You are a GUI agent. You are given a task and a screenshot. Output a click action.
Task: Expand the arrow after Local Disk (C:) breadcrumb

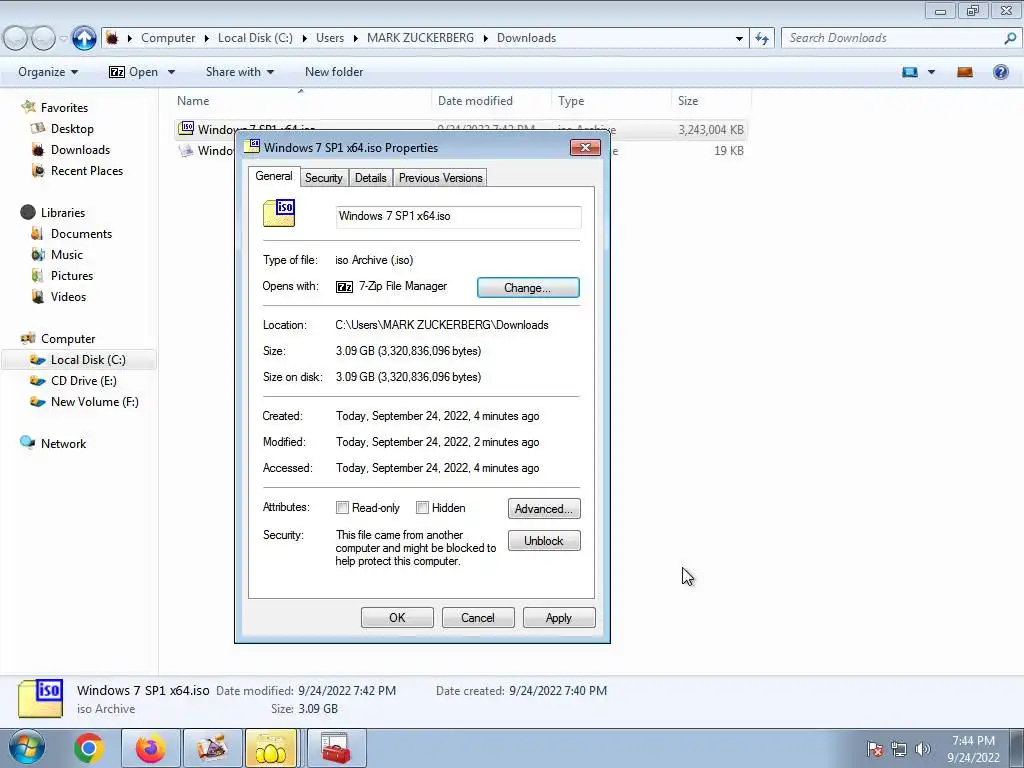click(304, 39)
